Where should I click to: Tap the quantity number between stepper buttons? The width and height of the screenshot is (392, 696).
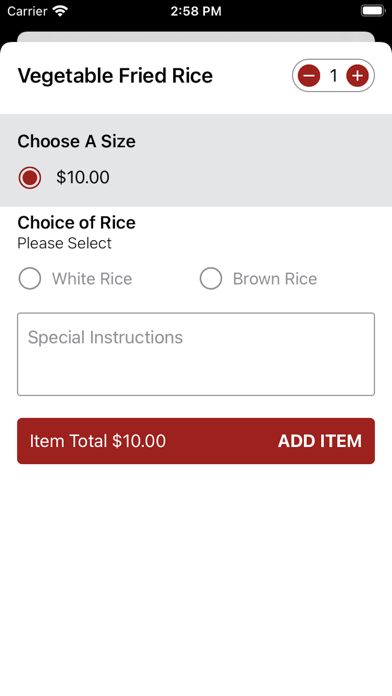333,76
